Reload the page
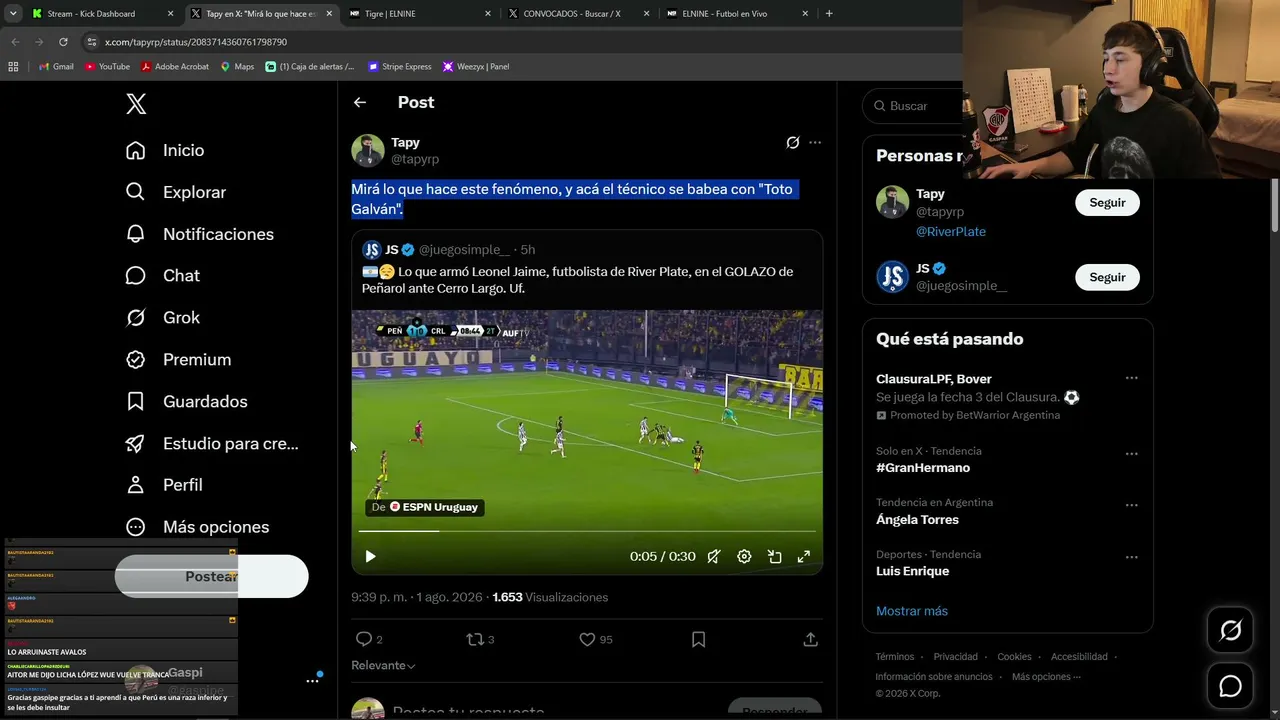Image resolution: width=1280 pixels, height=720 pixels. point(63,42)
